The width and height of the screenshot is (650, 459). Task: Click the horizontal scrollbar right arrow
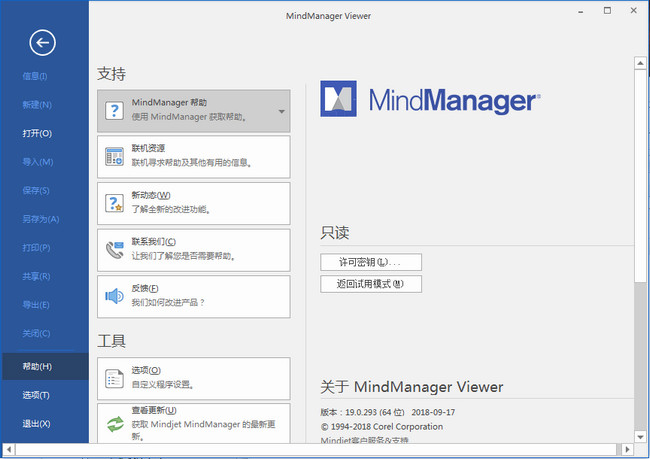[x=628, y=449]
